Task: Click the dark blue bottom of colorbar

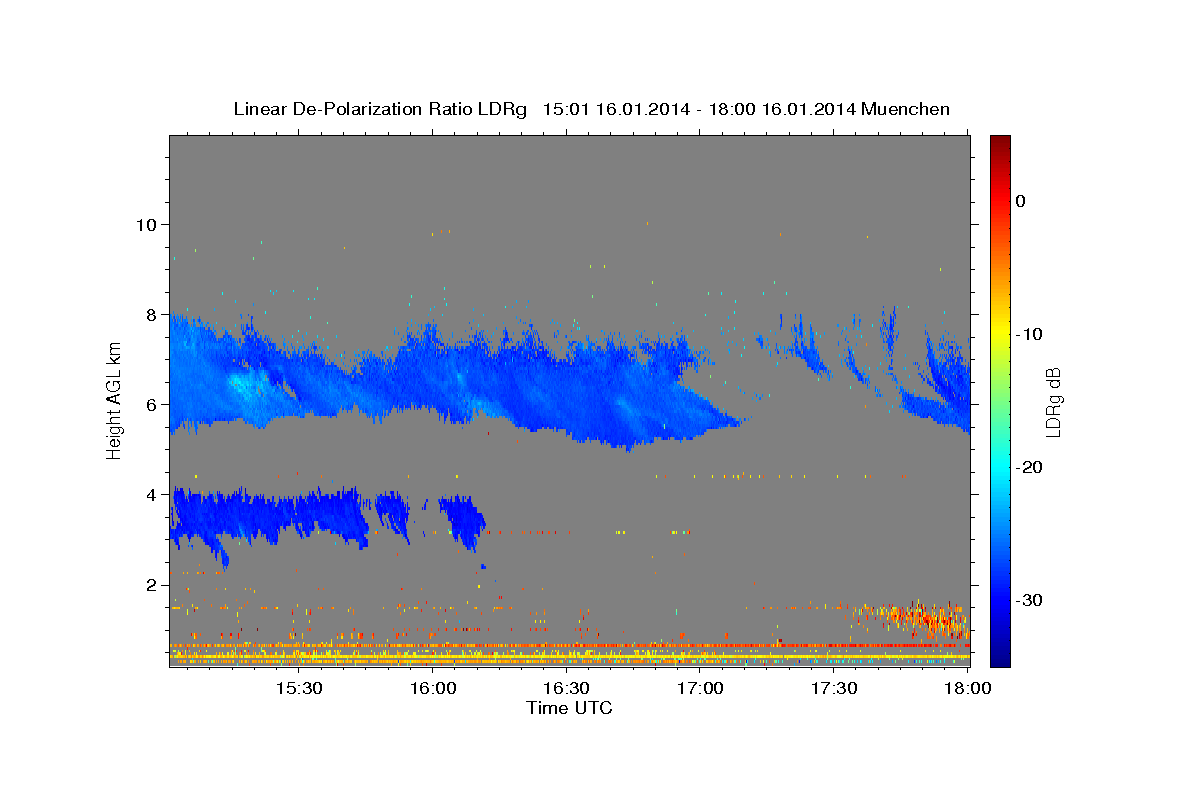Action: [1000, 655]
